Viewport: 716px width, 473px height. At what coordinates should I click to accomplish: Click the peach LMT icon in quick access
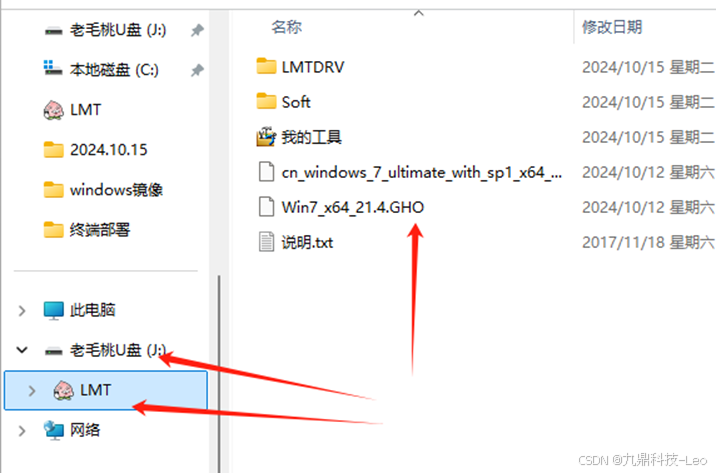click(53, 110)
